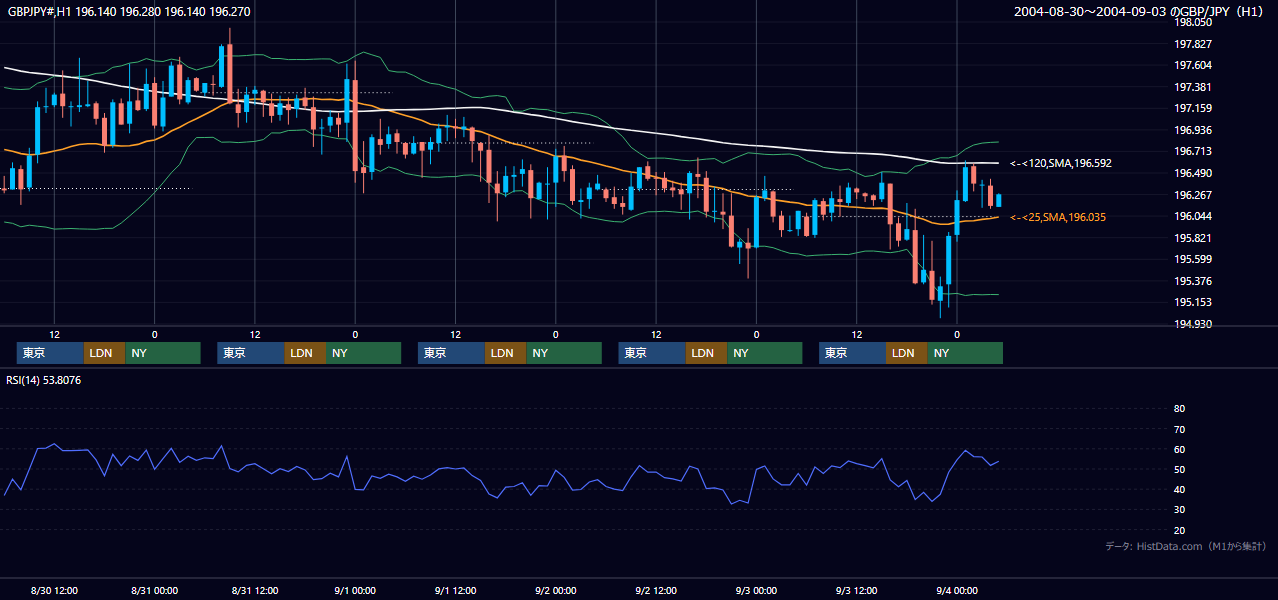Click the 197.159 price axis label
This screenshot has width=1278, height=600.
click(x=1193, y=108)
